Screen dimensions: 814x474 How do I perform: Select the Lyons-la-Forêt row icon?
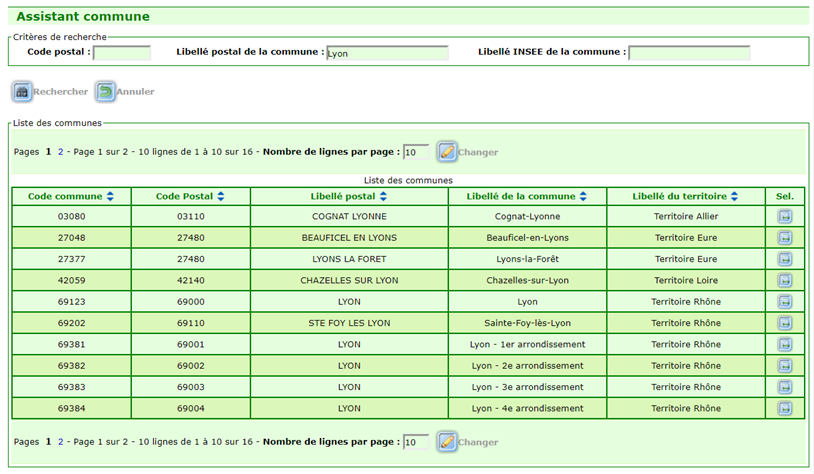click(785, 259)
